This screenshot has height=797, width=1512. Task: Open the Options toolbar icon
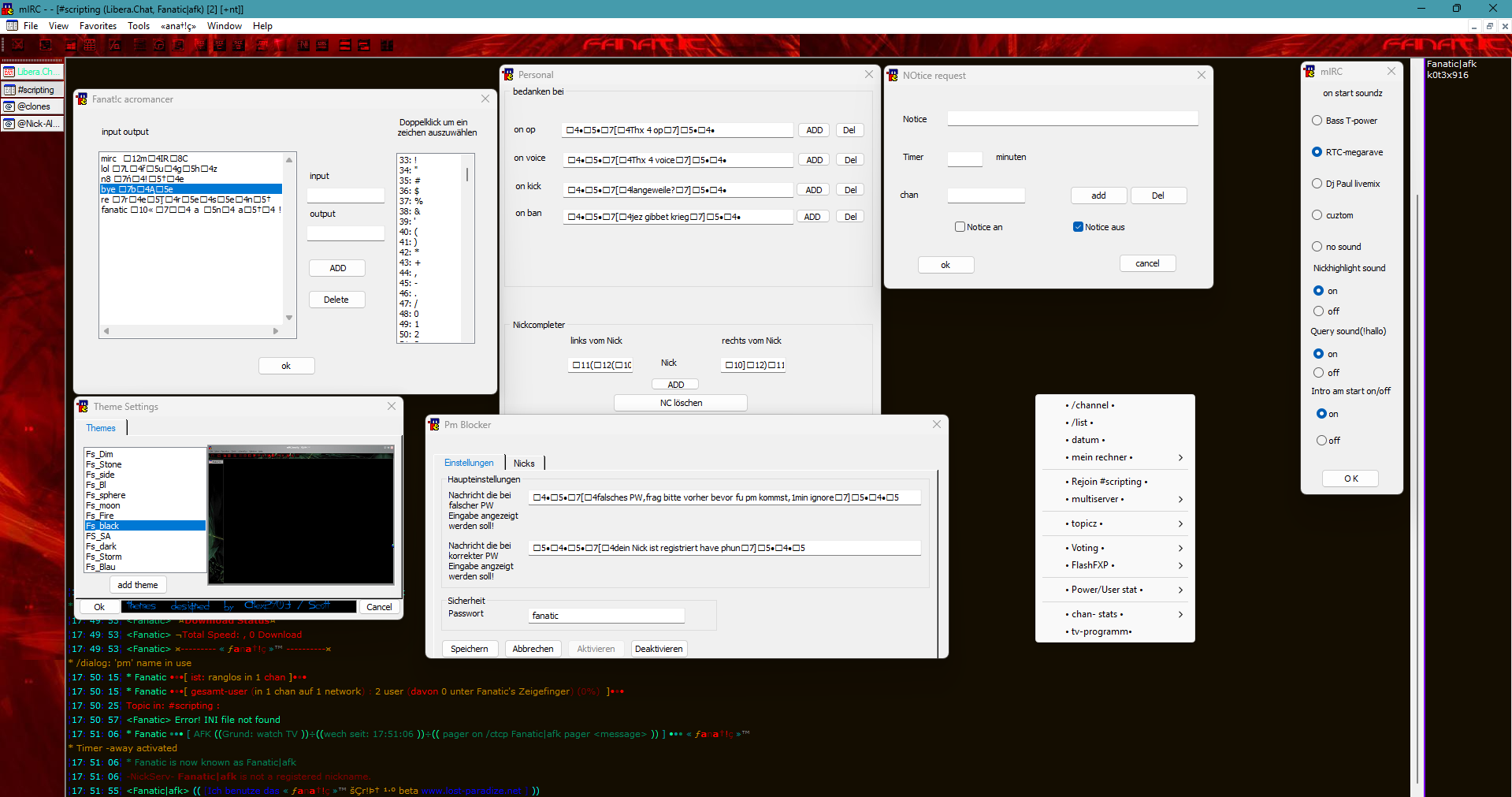[x=46, y=45]
